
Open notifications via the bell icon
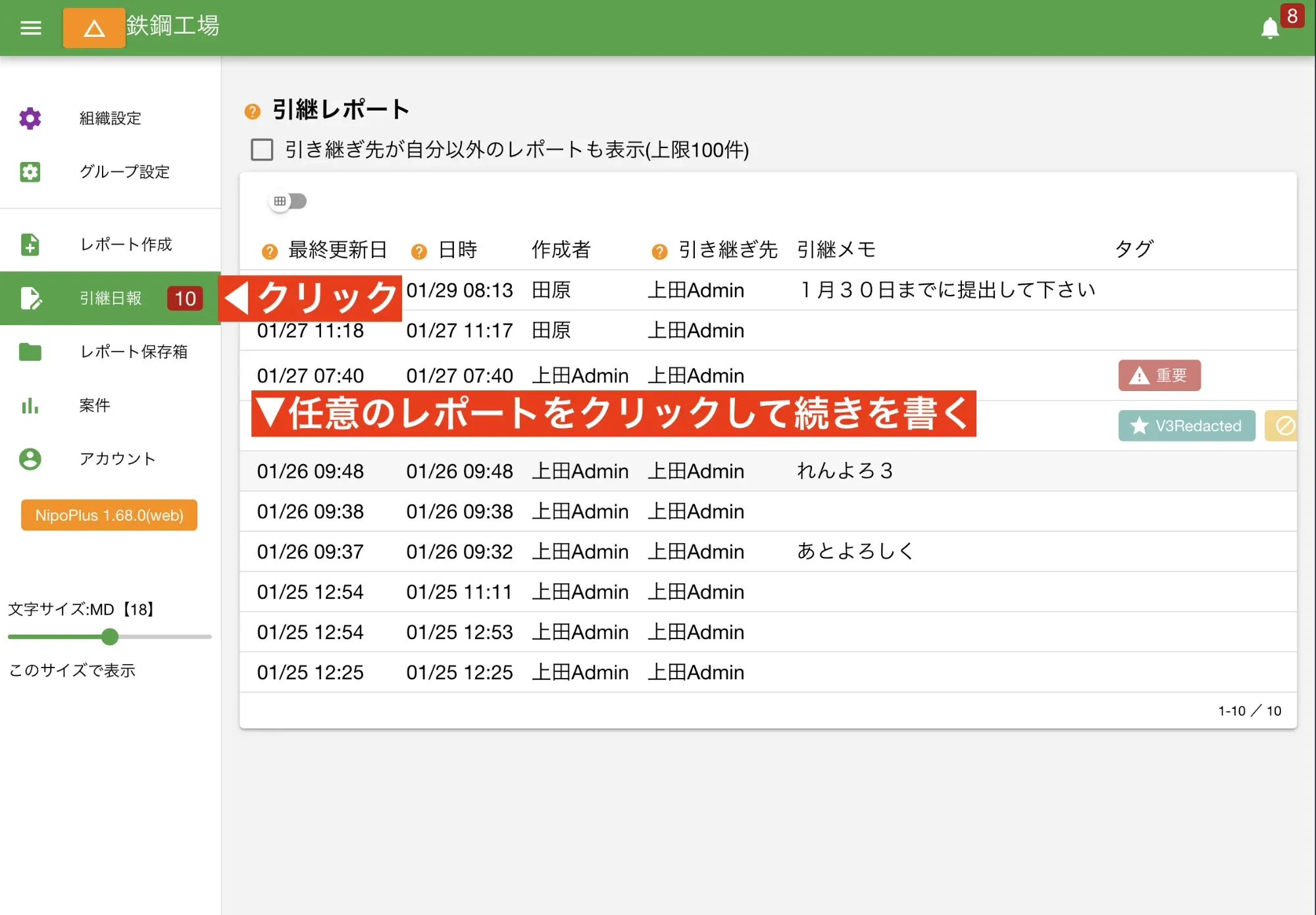[1270, 28]
